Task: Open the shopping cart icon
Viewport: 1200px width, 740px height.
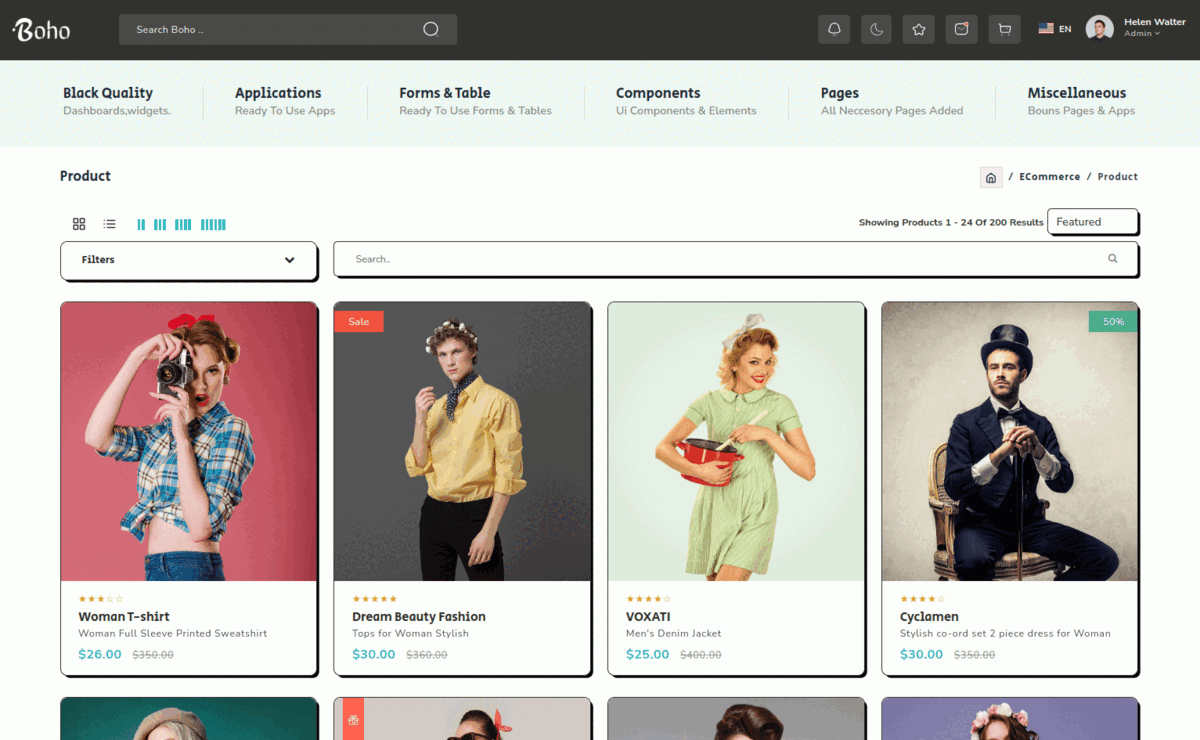Action: (x=1004, y=29)
